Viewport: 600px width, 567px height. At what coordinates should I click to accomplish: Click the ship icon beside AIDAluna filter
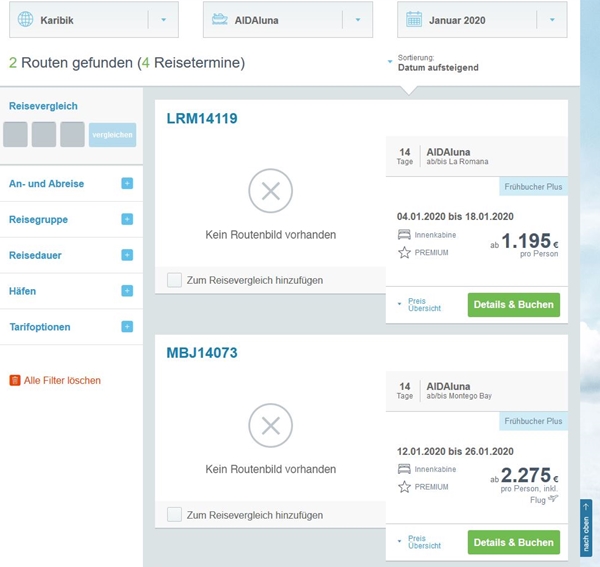coord(219,20)
